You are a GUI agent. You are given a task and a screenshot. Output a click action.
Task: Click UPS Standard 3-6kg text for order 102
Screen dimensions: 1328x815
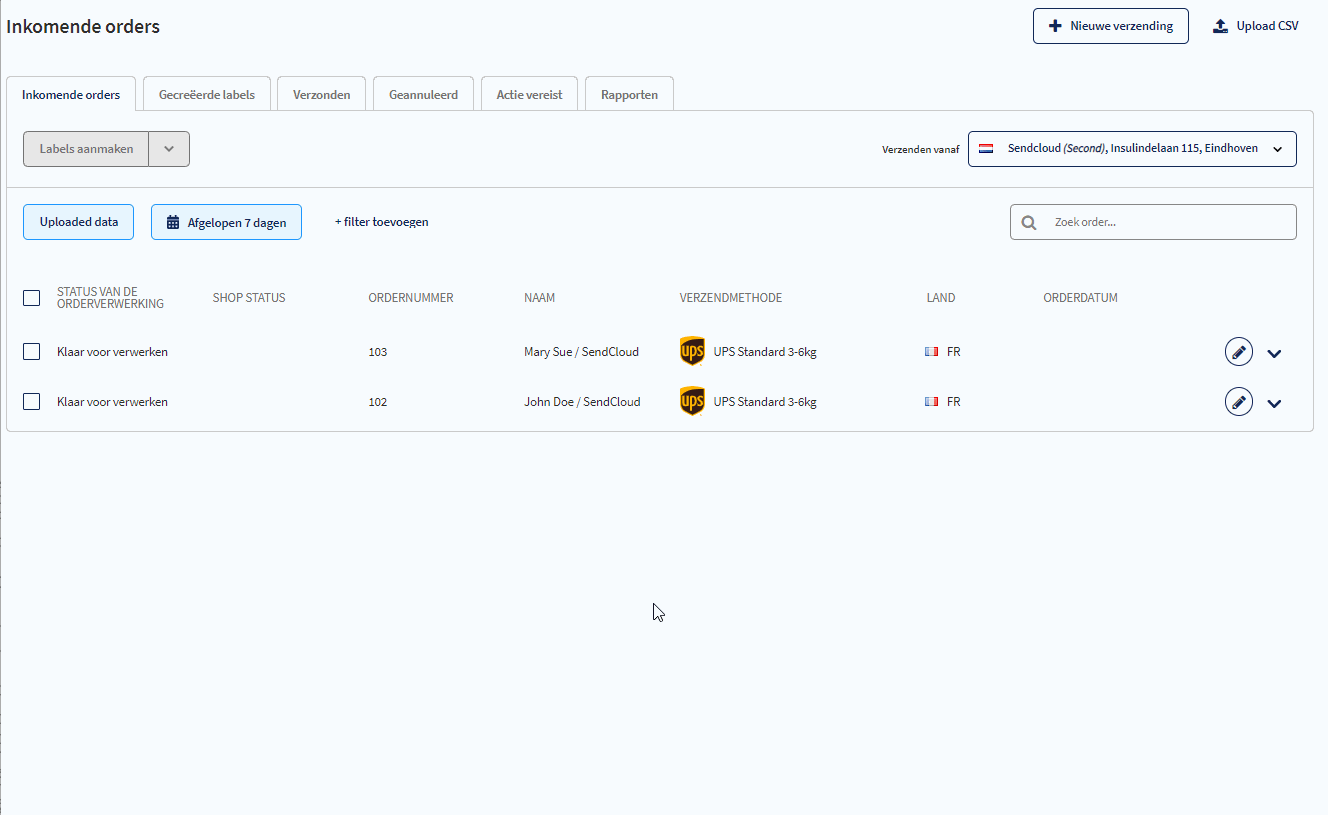pyautogui.click(x=765, y=402)
